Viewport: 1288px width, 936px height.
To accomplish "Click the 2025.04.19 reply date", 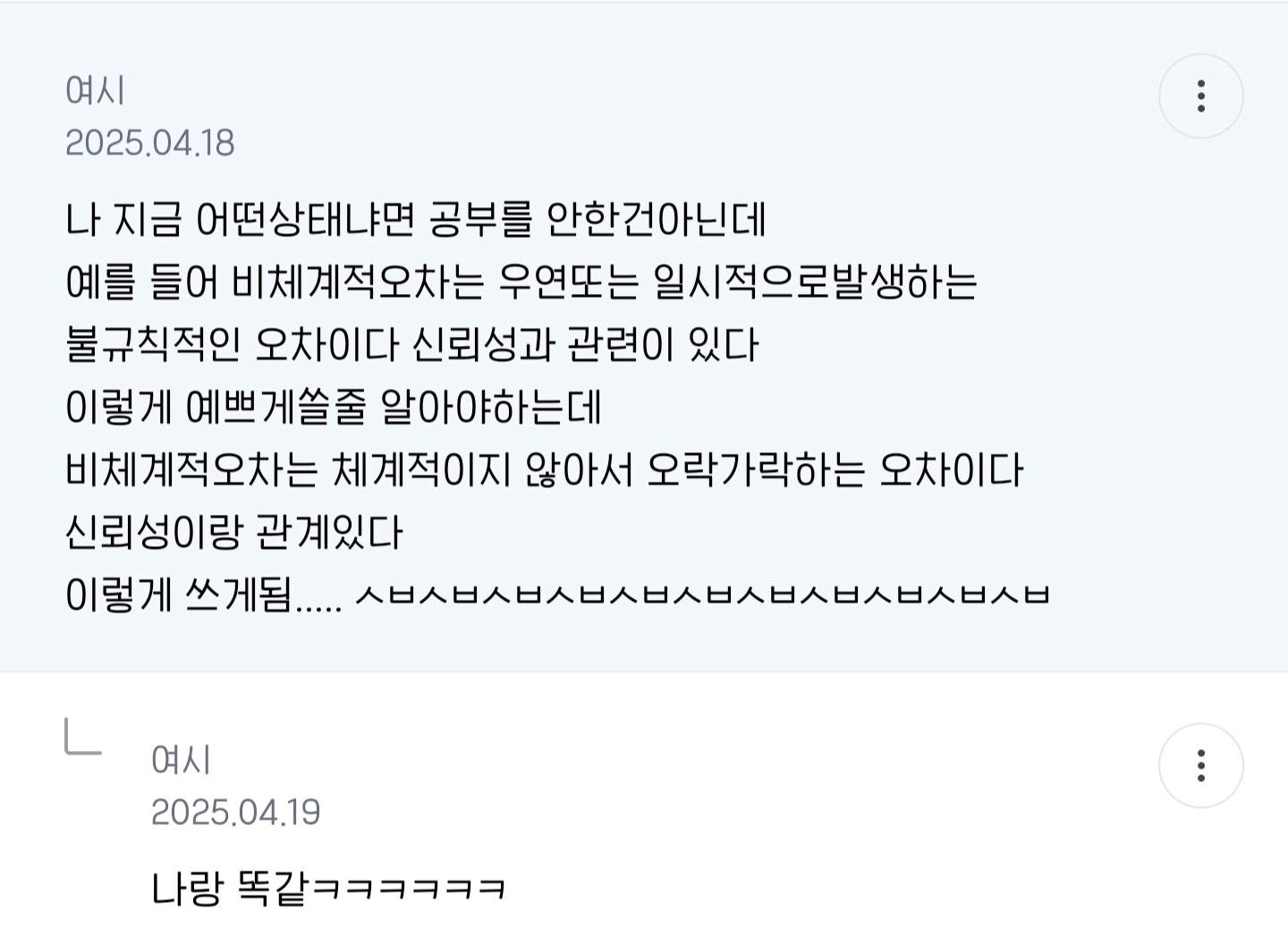I will tap(235, 813).
